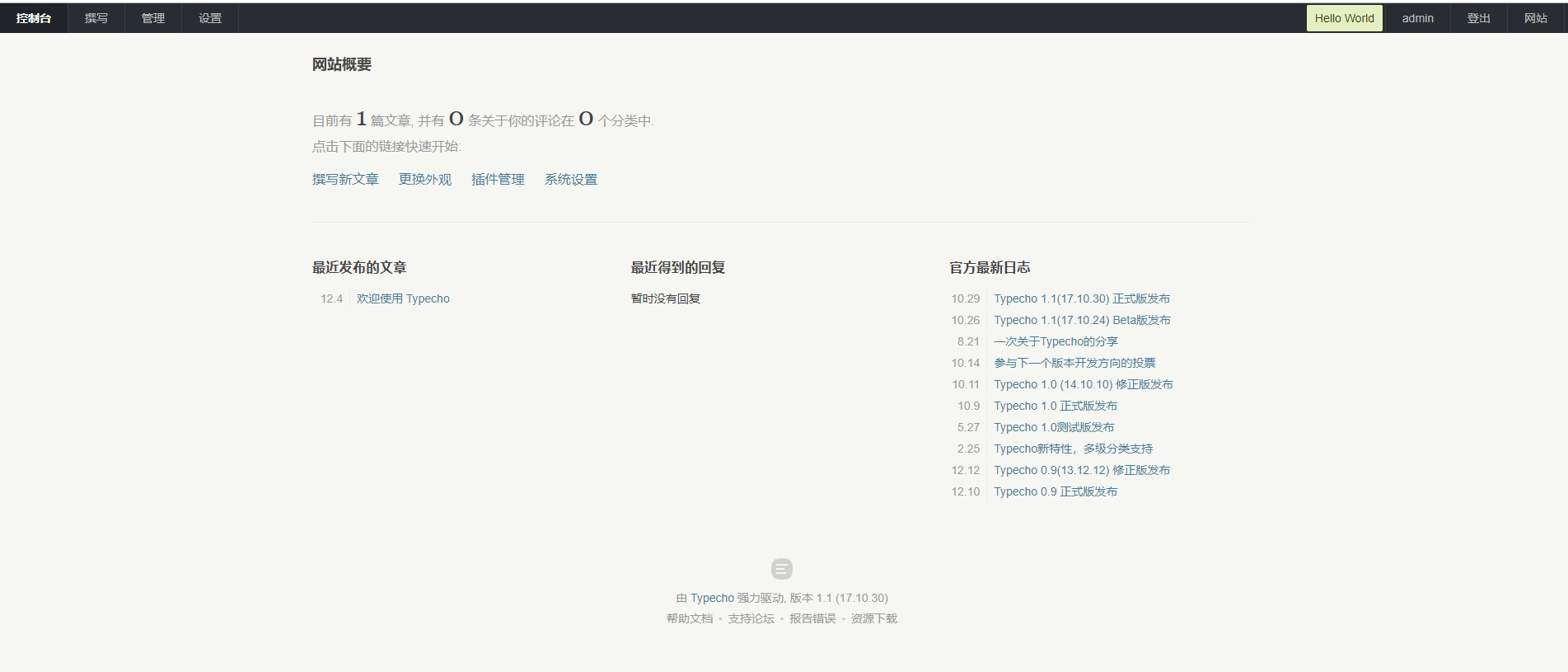Go to 插件管理 plugin management
Image resolution: width=1568 pixels, height=672 pixels.
tap(498, 179)
